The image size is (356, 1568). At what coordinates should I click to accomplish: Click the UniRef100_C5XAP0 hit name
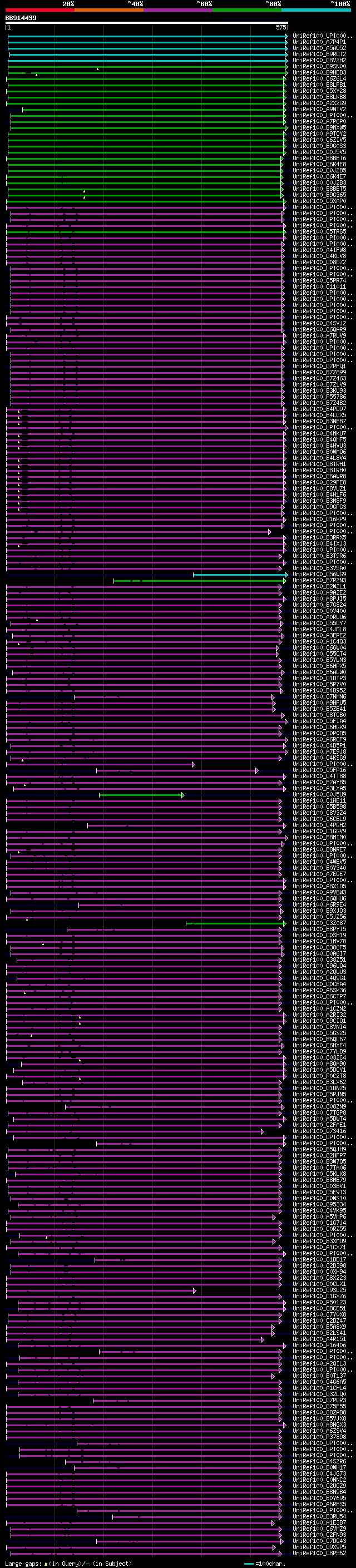(319, 201)
